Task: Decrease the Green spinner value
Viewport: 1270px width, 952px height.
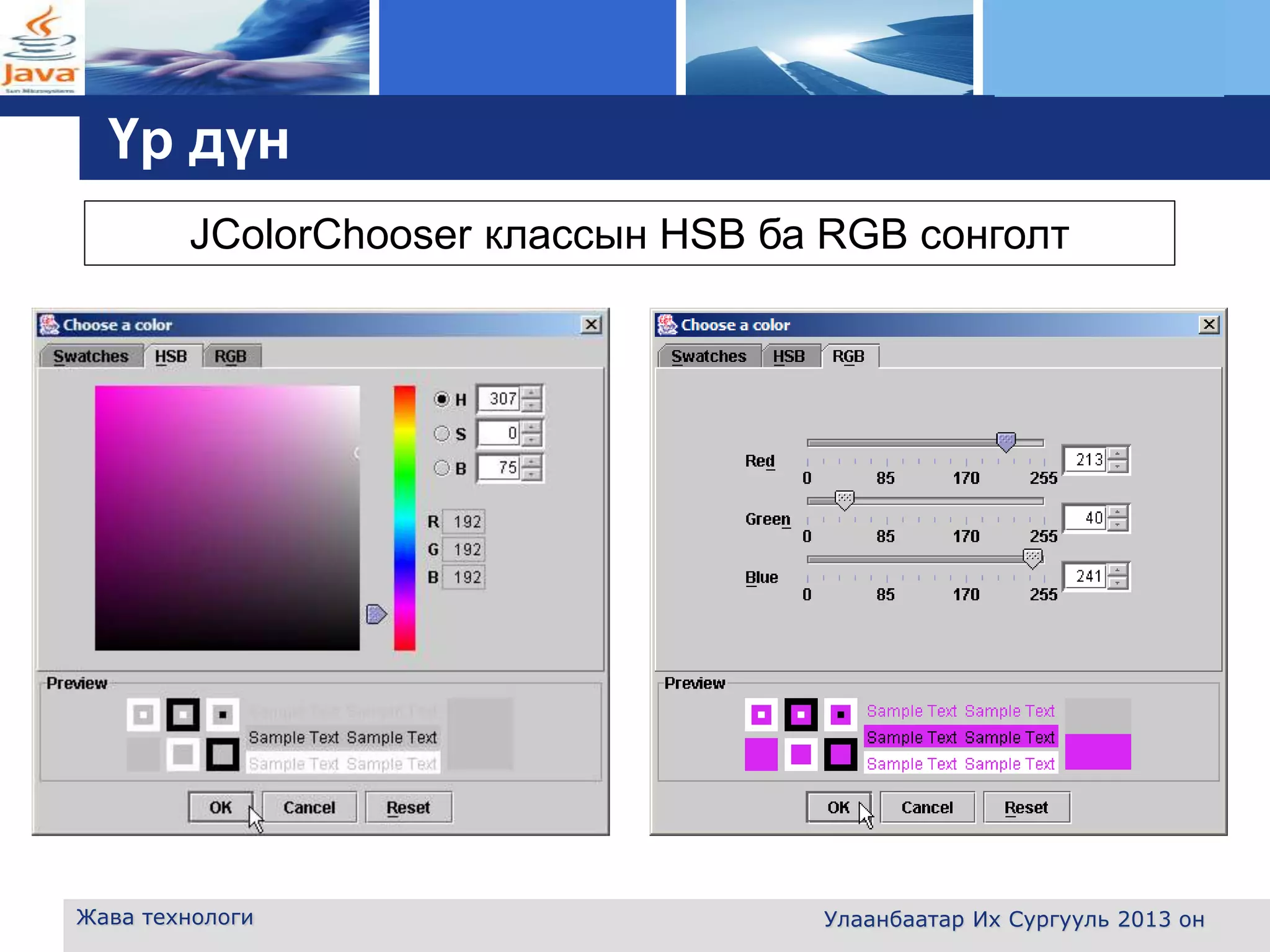Action: tap(1117, 525)
